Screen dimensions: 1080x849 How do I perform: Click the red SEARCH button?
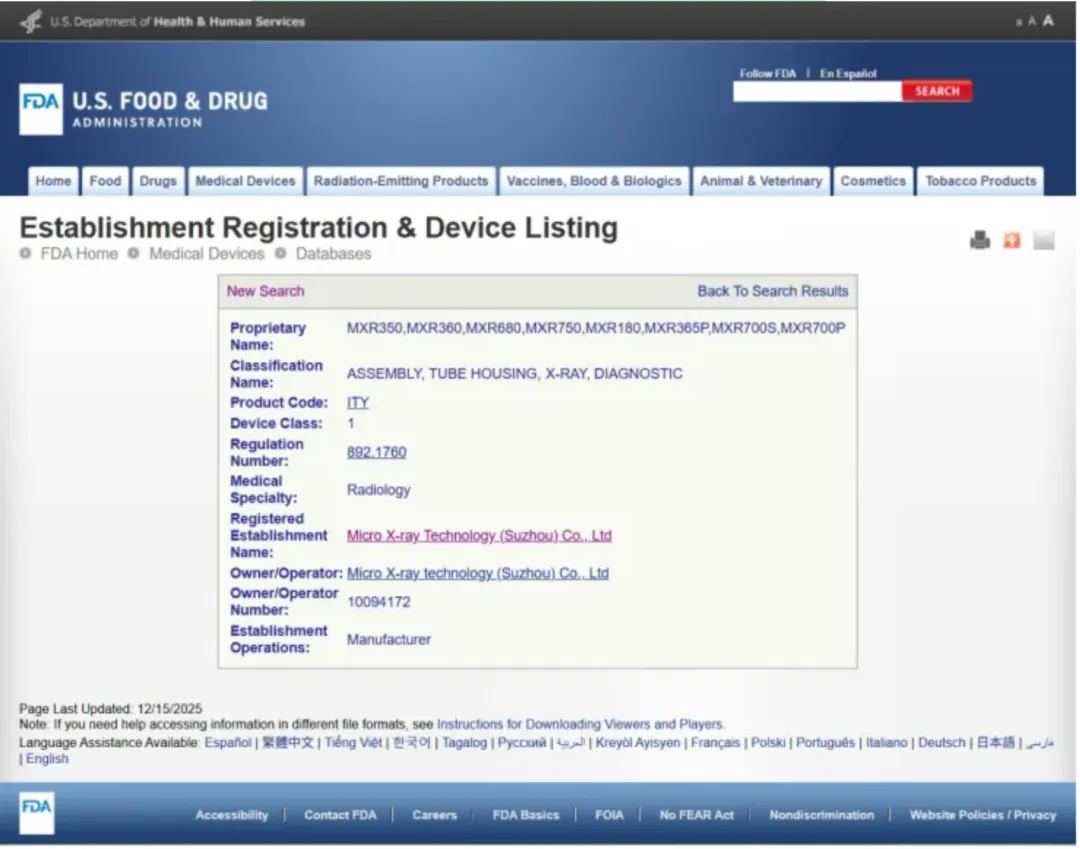click(x=936, y=91)
